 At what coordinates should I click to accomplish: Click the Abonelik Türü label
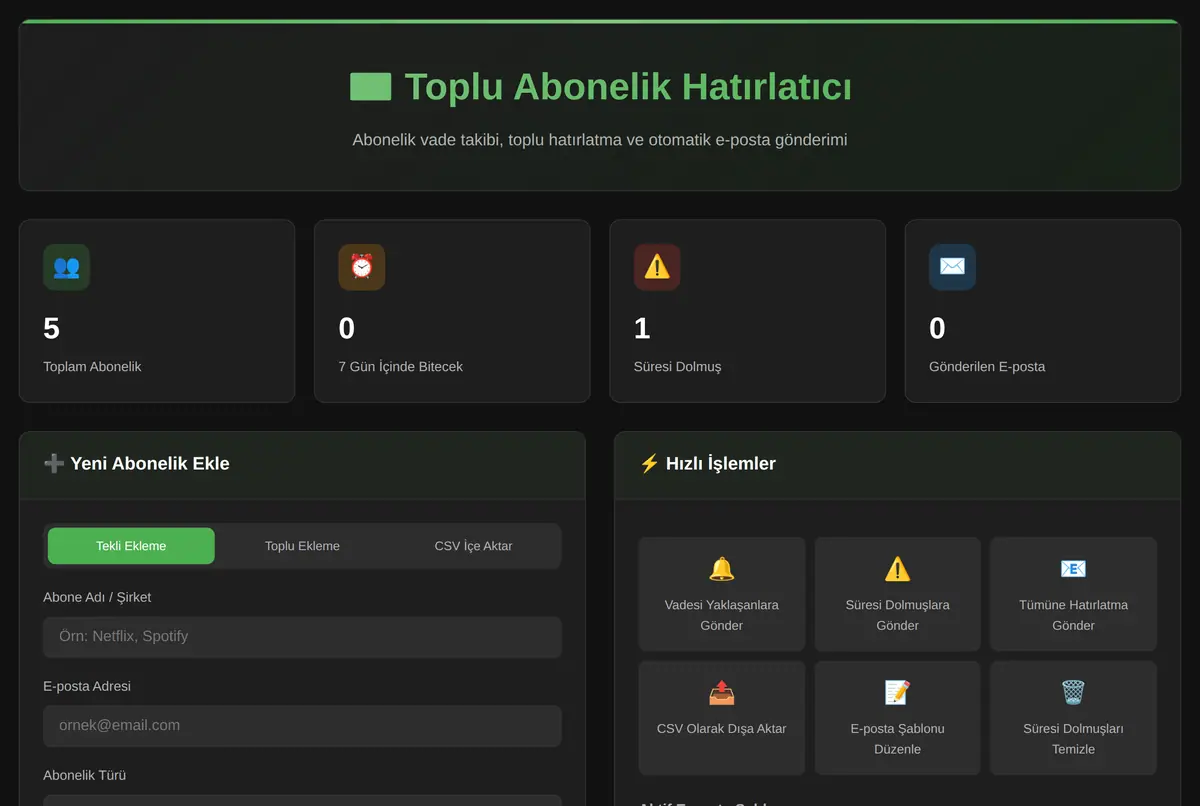tap(84, 775)
